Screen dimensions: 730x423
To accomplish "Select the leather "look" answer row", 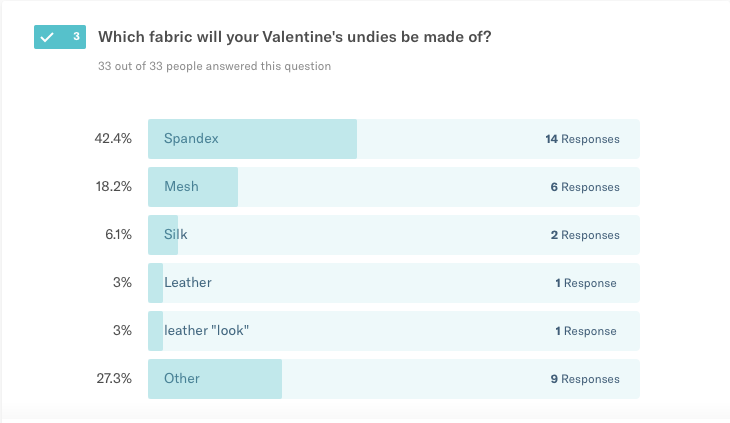I will (394, 331).
